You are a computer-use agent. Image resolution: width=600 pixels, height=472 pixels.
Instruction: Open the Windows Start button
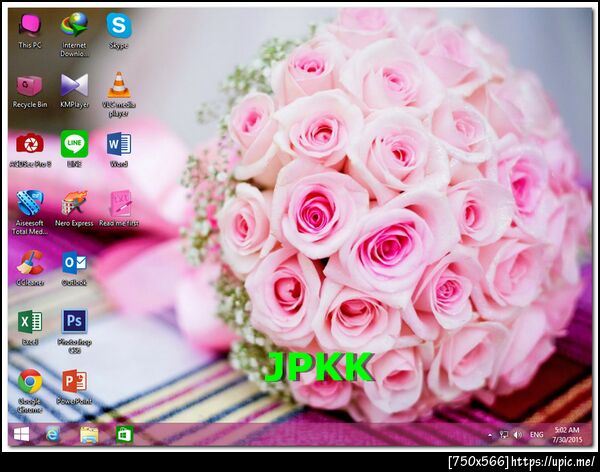(21, 434)
